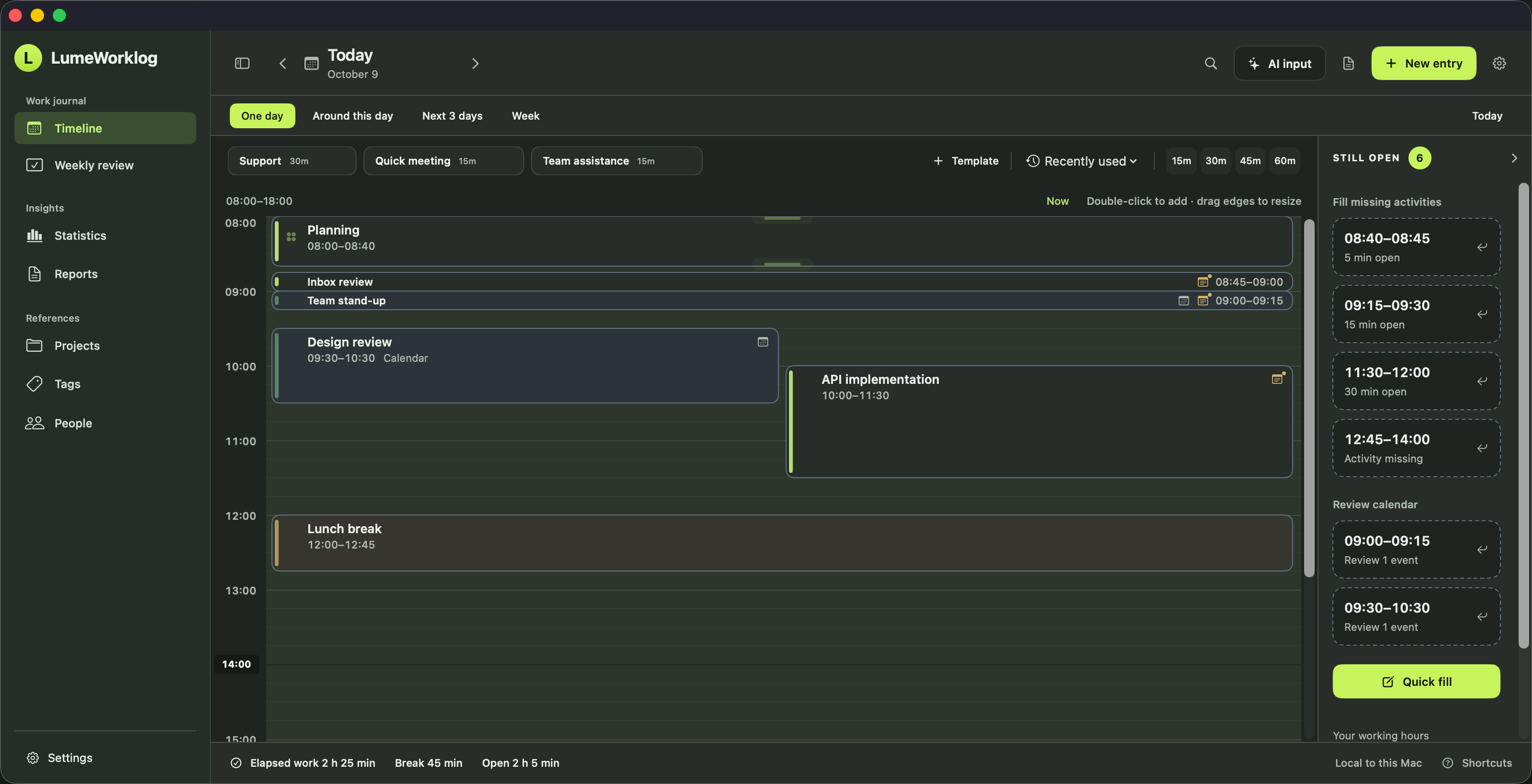The image size is (1532, 784).
Task: Open the gear icon in top toolbar
Action: [x=1498, y=63]
